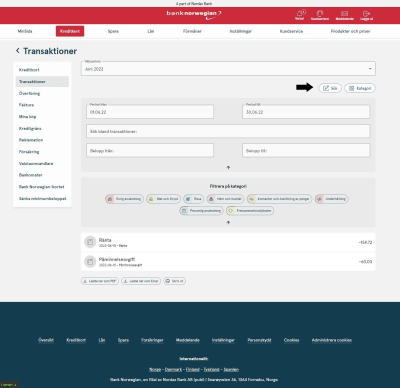
Task: Open the Ränta transaction row
Action: click(228, 242)
